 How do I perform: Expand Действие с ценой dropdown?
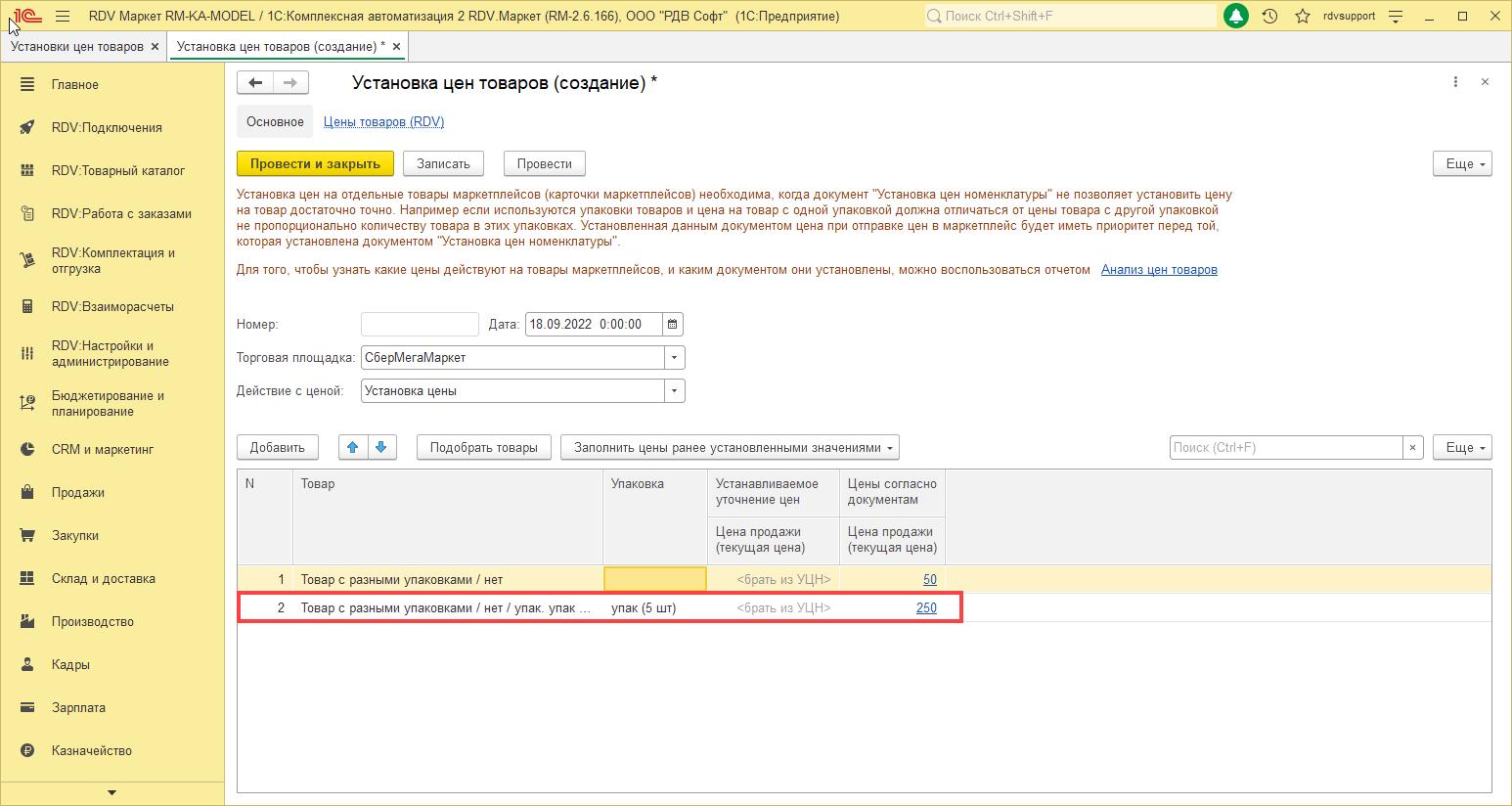point(674,391)
